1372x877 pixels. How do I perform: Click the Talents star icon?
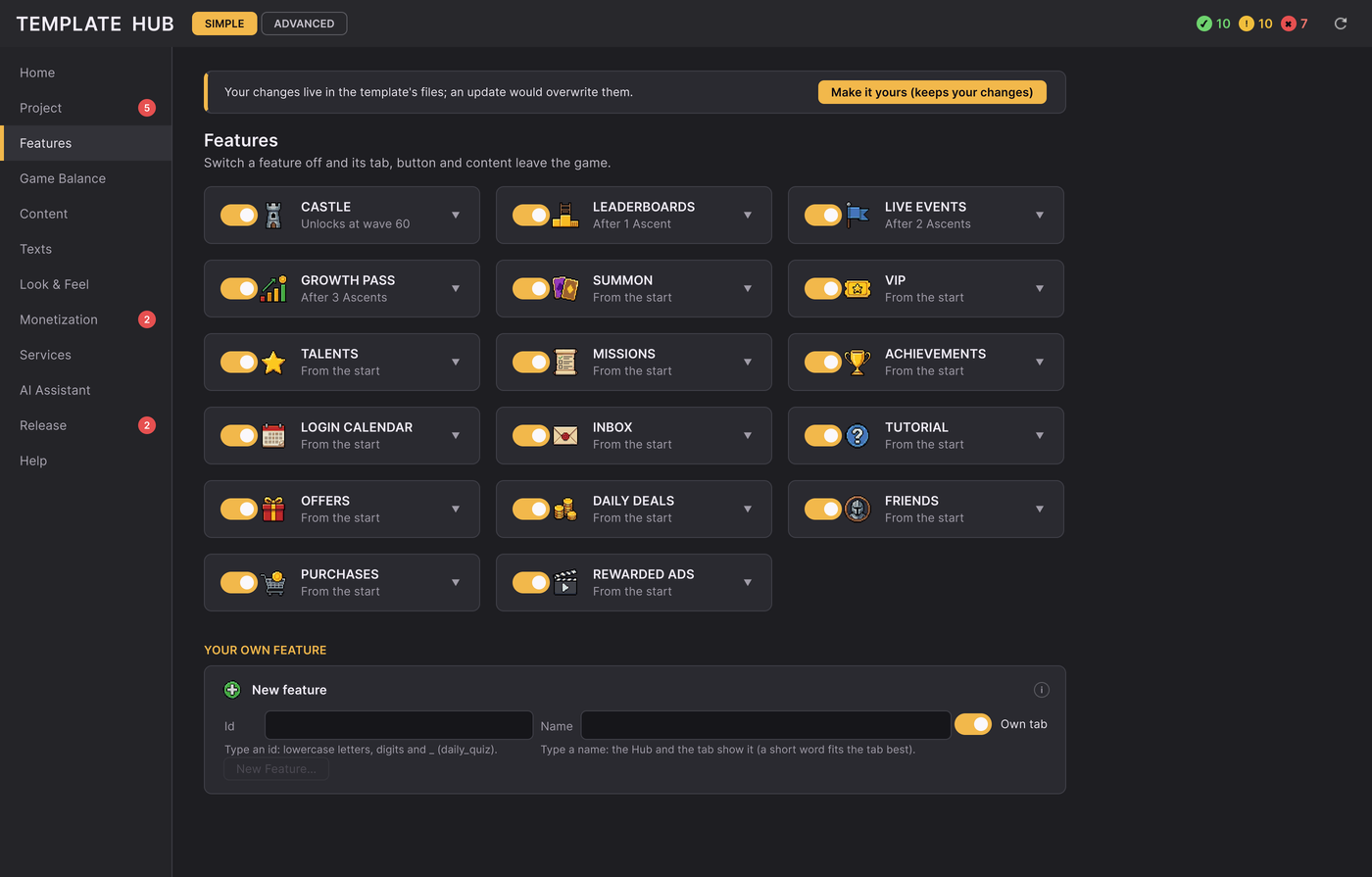[273, 362]
